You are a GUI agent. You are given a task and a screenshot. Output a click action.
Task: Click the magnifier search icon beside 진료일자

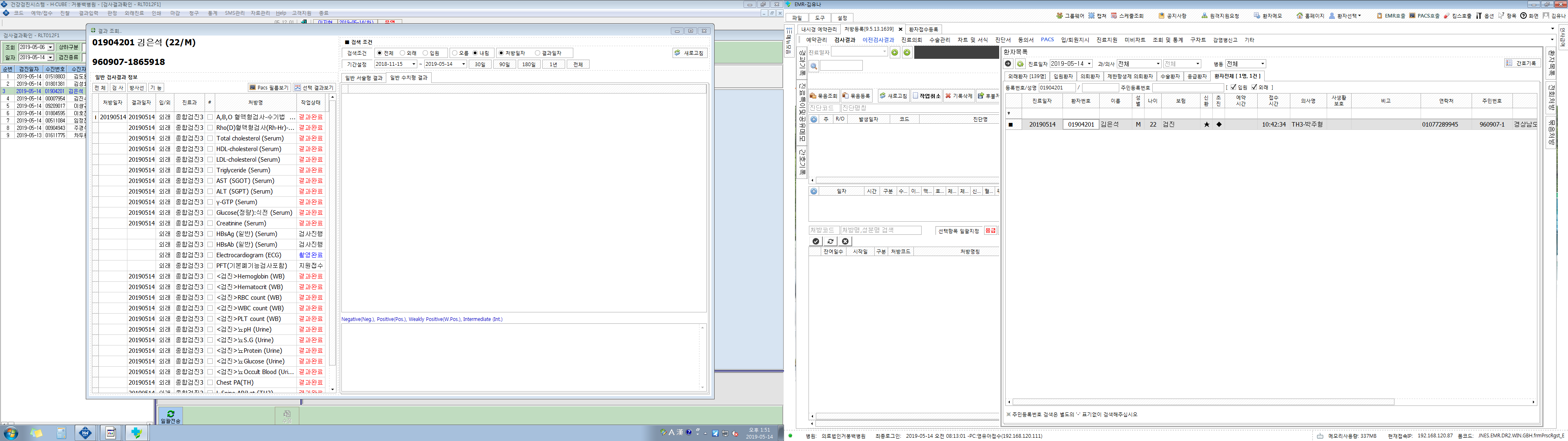pyautogui.click(x=814, y=66)
